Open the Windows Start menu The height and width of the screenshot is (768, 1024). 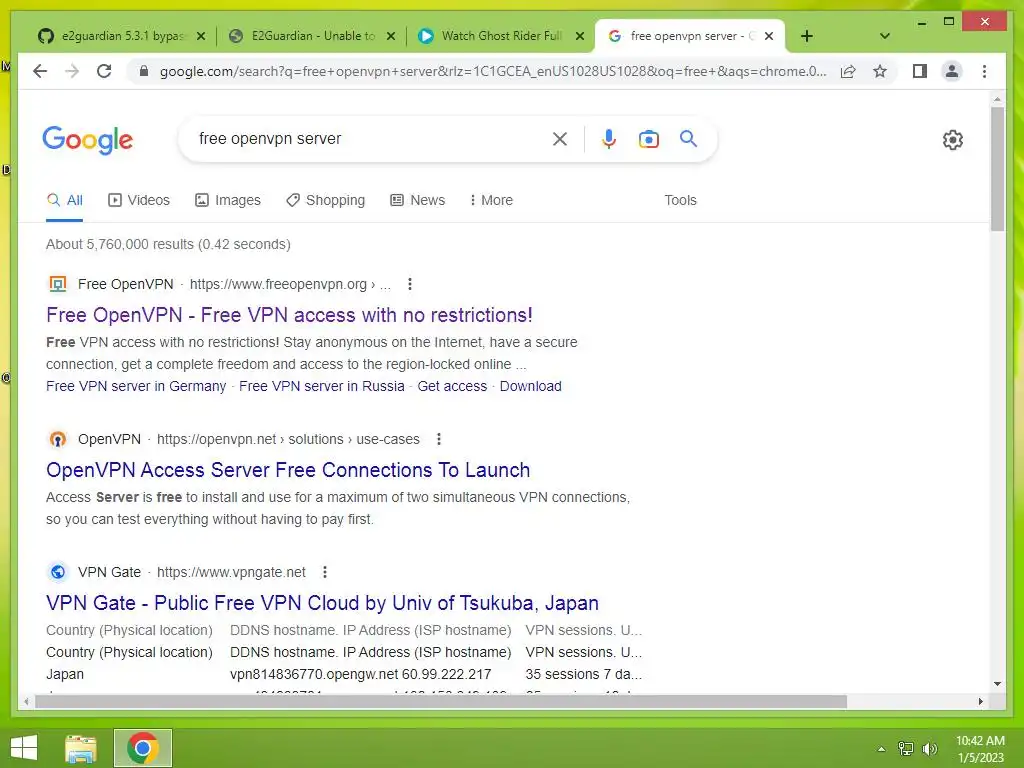coord(24,748)
